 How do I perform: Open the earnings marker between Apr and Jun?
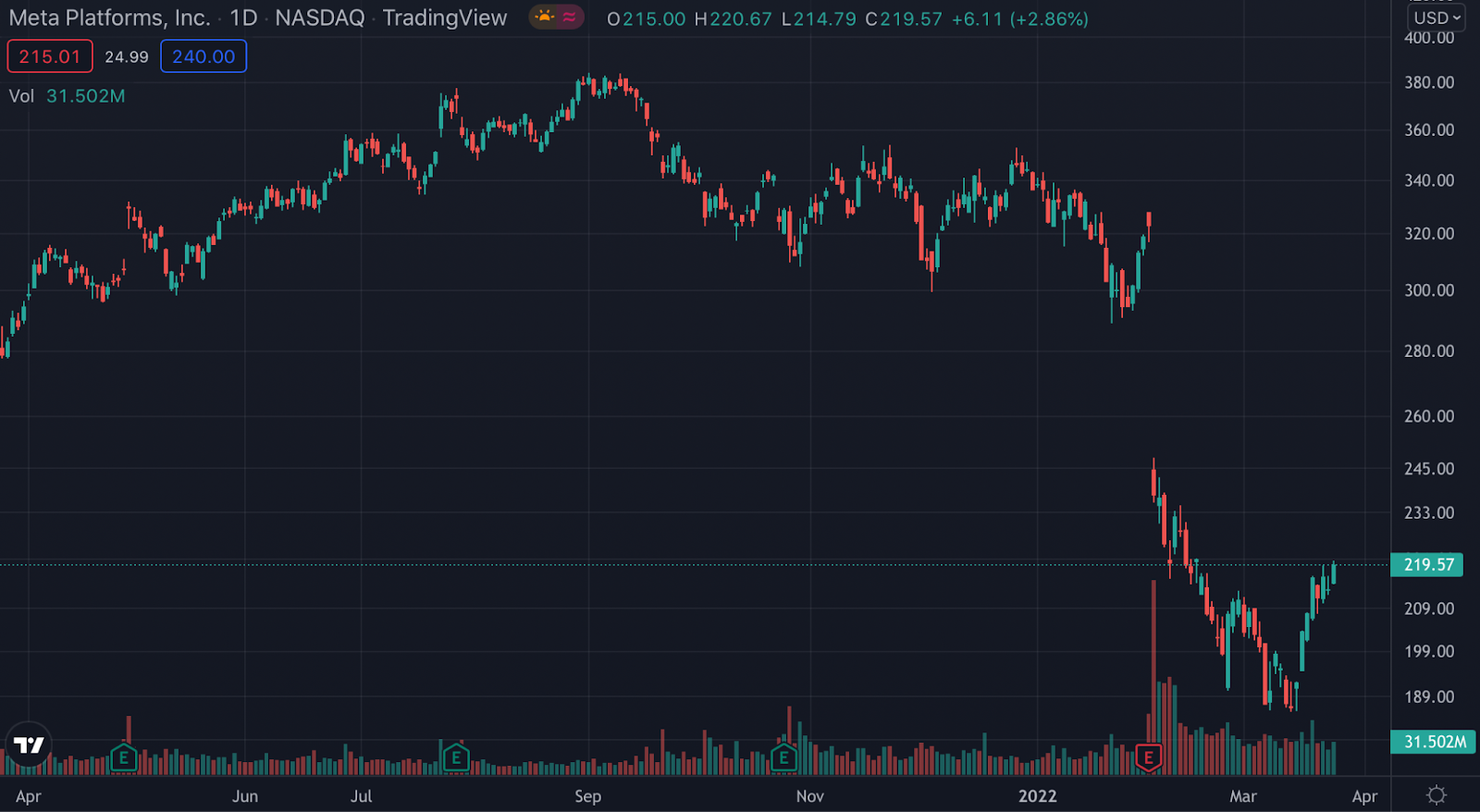[x=123, y=758]
